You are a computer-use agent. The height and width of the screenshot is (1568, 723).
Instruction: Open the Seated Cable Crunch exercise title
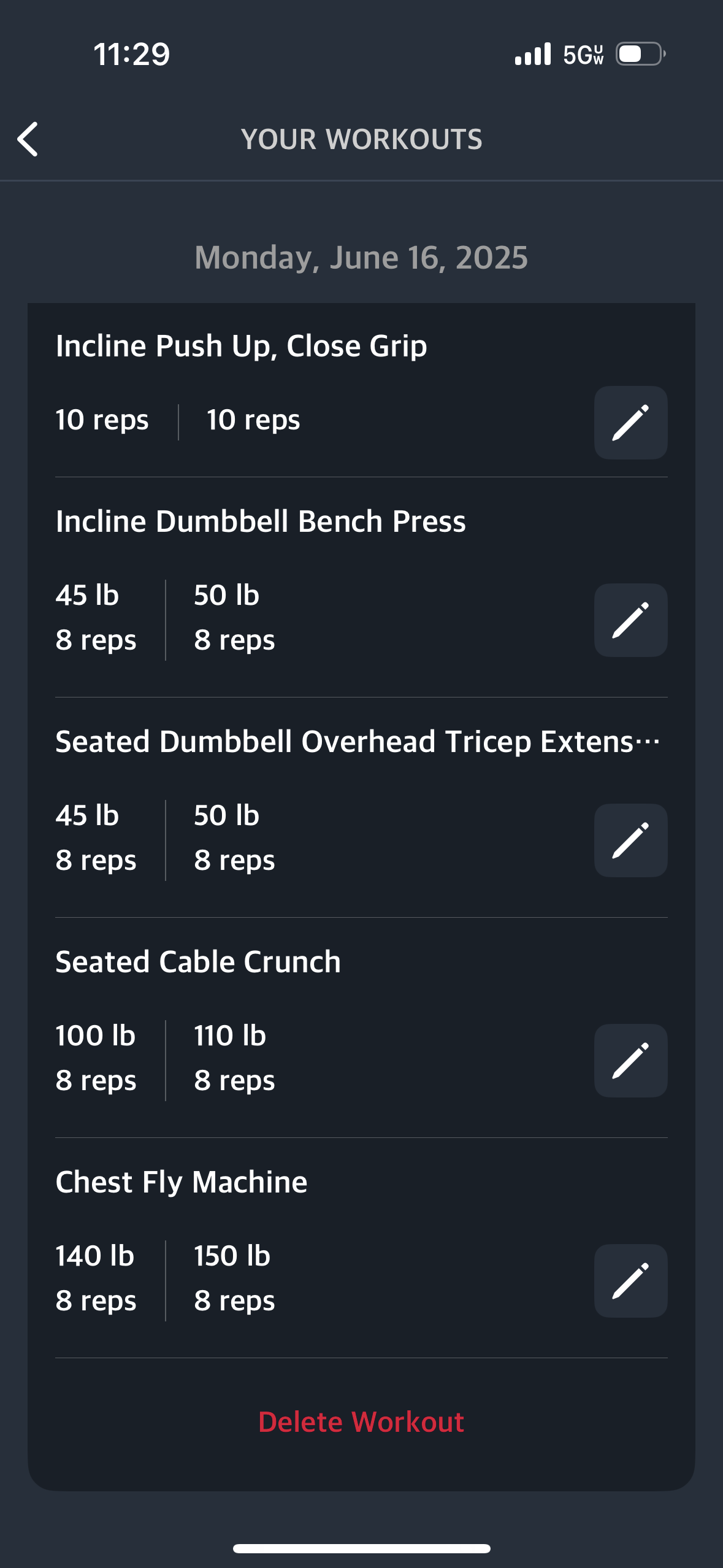tap(198, 961)
